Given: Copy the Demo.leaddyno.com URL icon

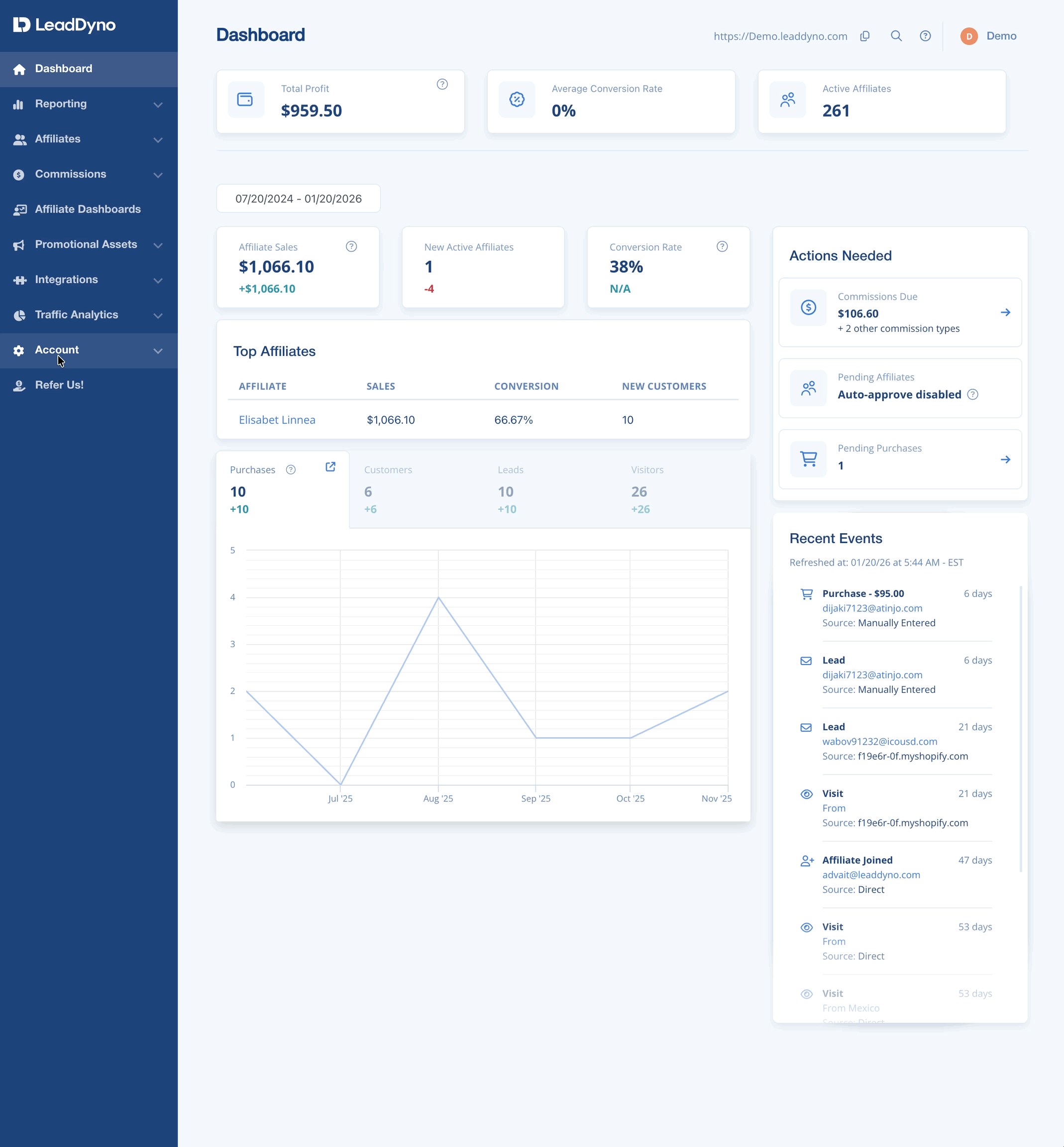Looking at the screenshot, I should pos(865,36).
